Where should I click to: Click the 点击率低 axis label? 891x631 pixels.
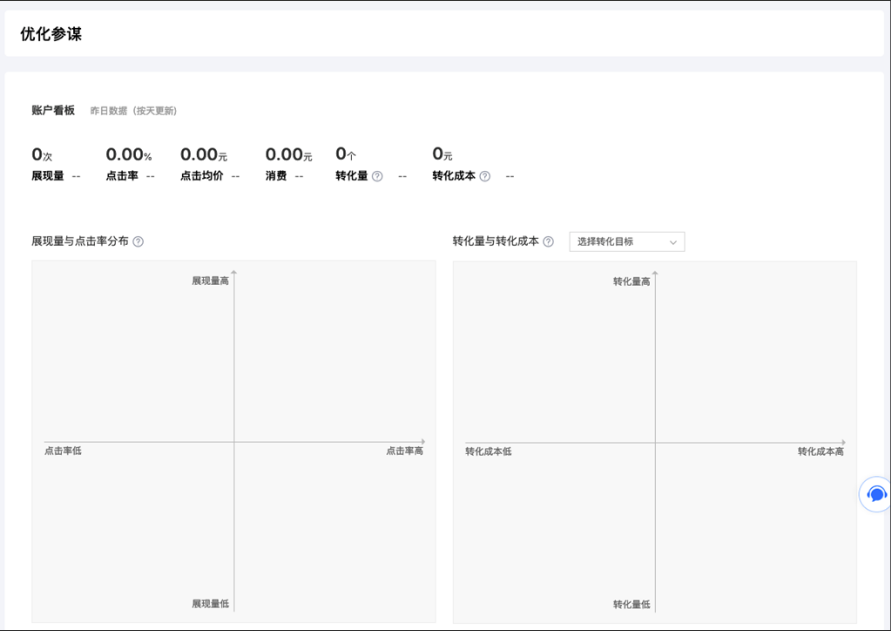pos(63,452)
